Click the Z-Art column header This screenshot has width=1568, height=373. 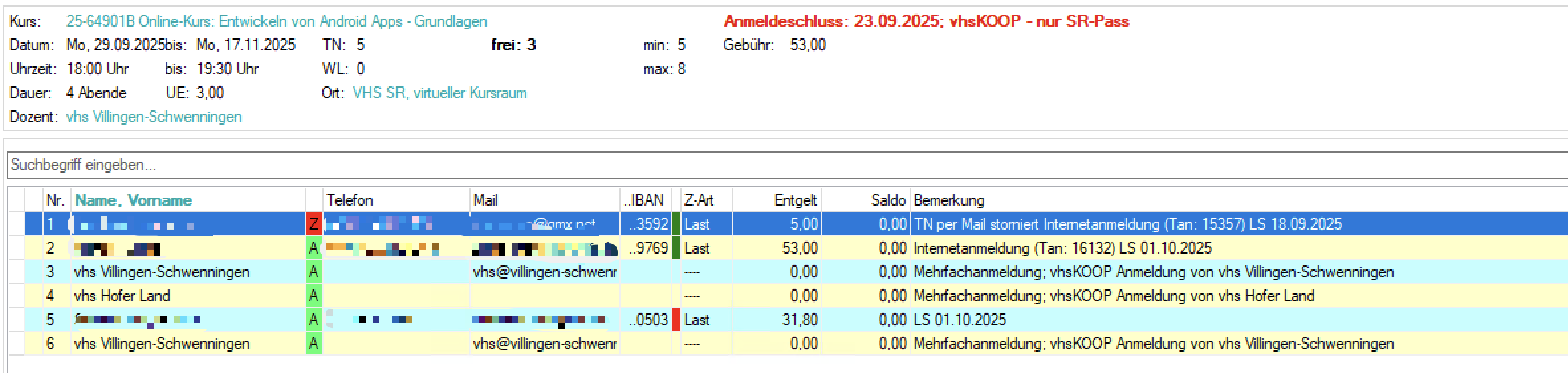pos(697,200)
